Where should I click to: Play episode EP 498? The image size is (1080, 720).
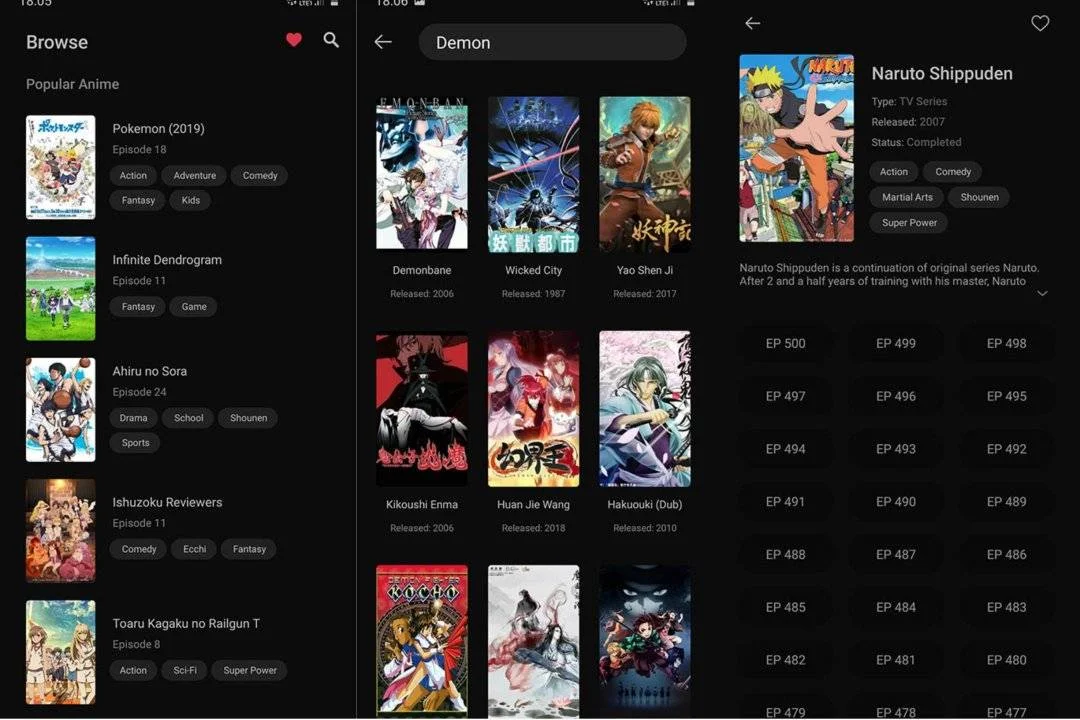click(1006, 343)
